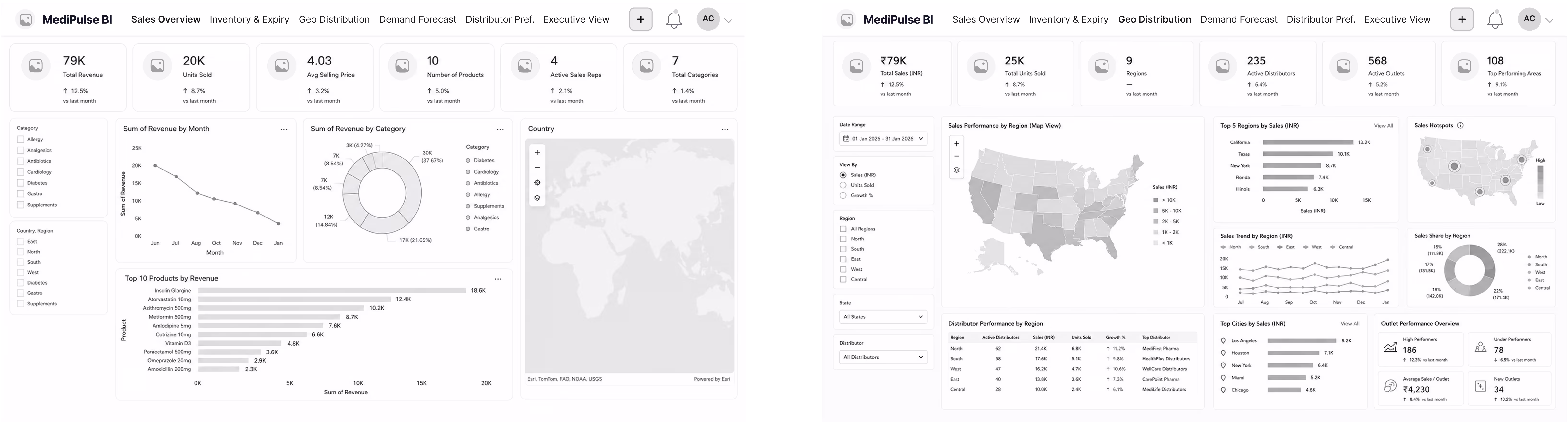The width and height of the screenshot is (1568, 422).
Task: Check the Cardiology category checkbox
Action: click(x=20, y=172)
